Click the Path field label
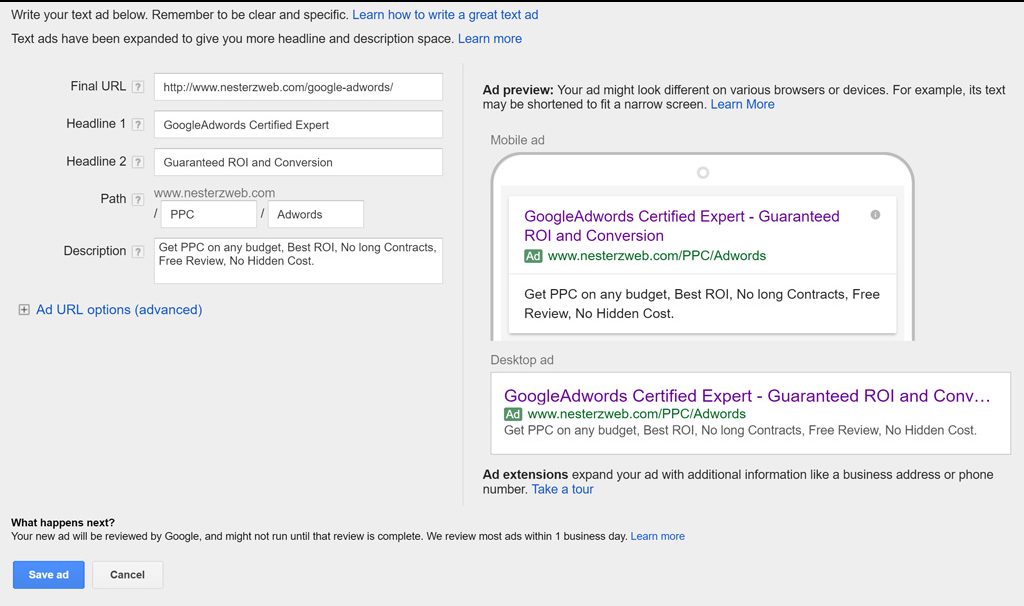This screenshot has width=1024, height=606. pyautogui.click(x=113, y=199)
